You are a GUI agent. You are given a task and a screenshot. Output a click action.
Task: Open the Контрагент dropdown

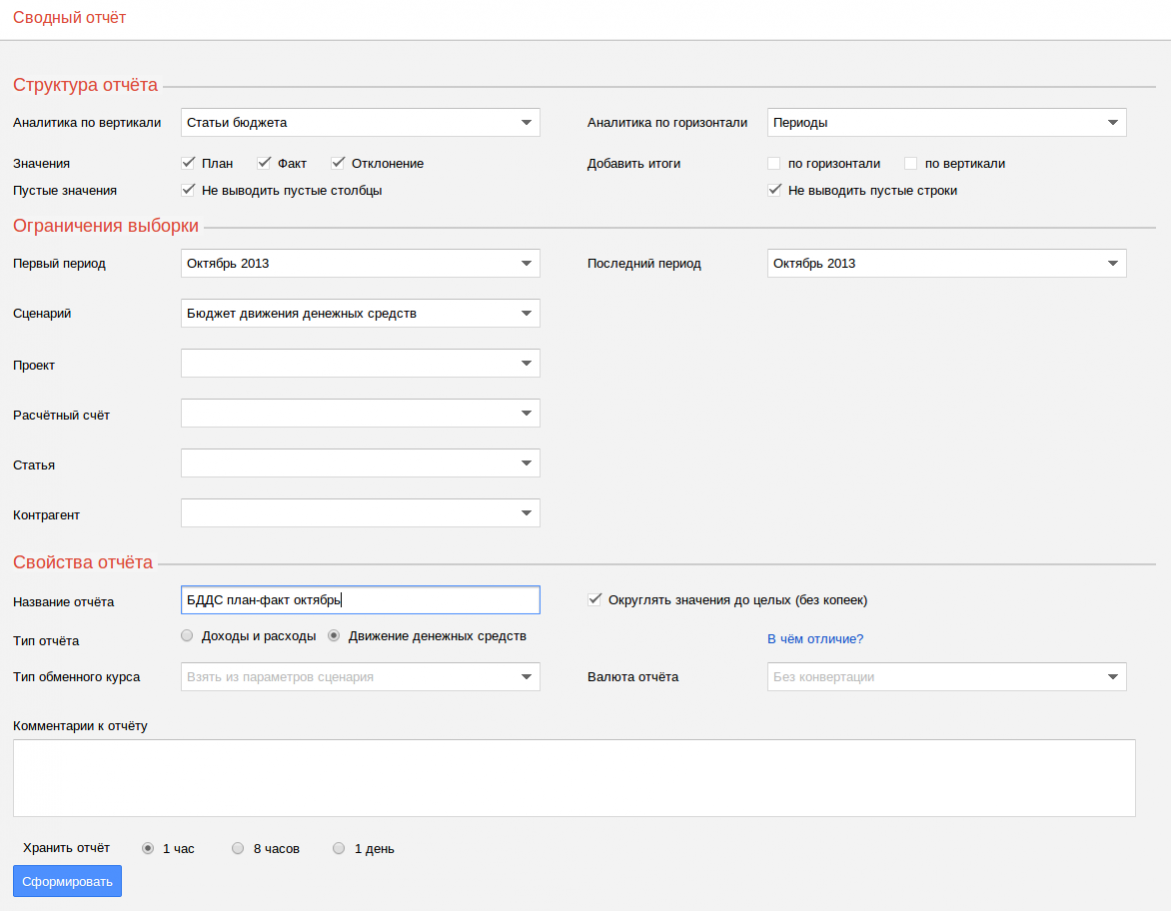[360, 514]
